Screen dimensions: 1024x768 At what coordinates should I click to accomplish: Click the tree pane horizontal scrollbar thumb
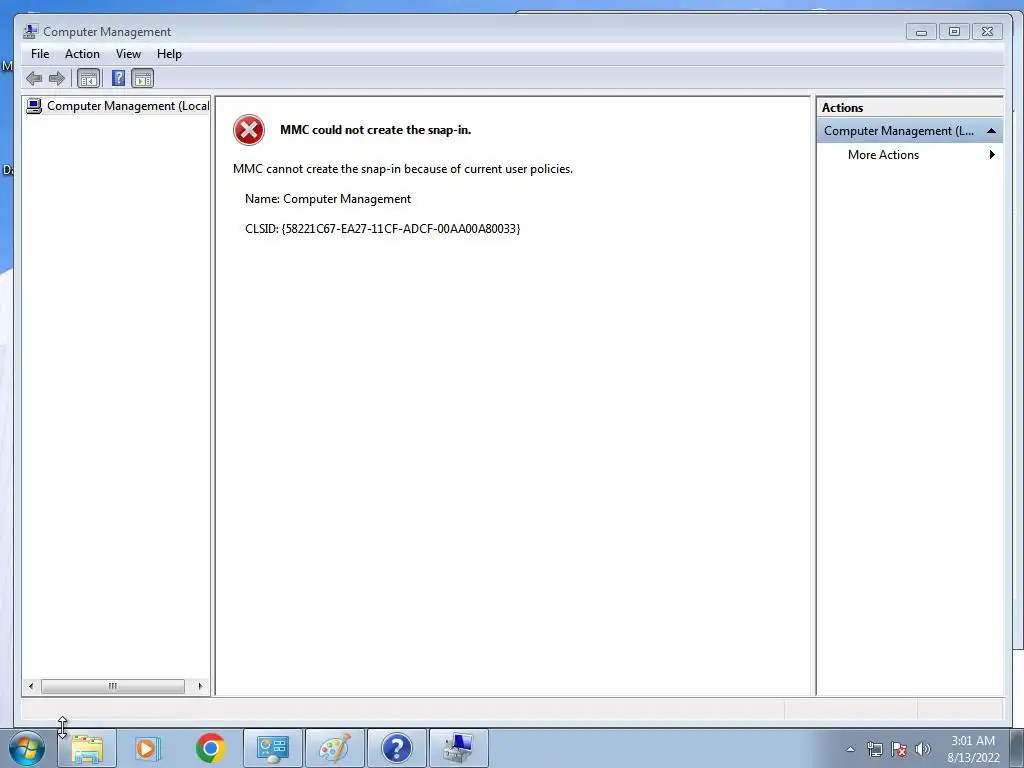tap(112, 686)
